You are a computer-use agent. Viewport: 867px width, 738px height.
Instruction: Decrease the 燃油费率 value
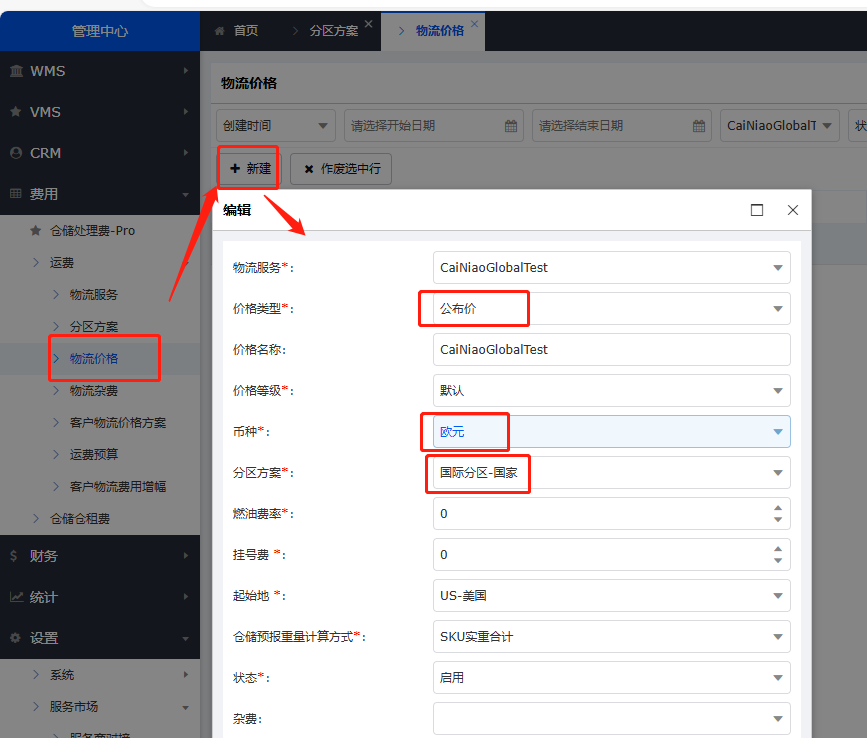[778, 520]
